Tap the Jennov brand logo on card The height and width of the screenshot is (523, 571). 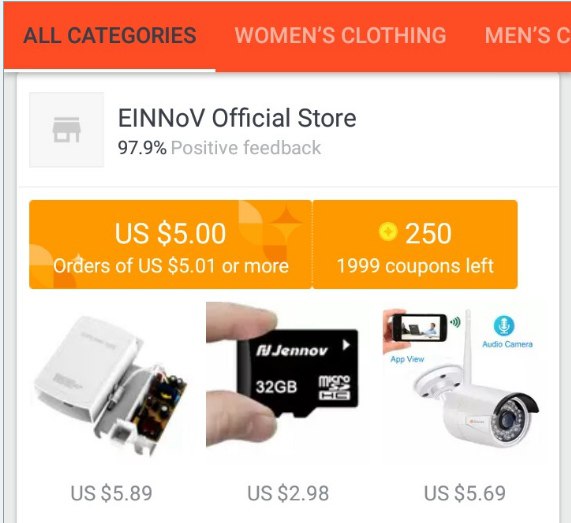coord(291,351)
